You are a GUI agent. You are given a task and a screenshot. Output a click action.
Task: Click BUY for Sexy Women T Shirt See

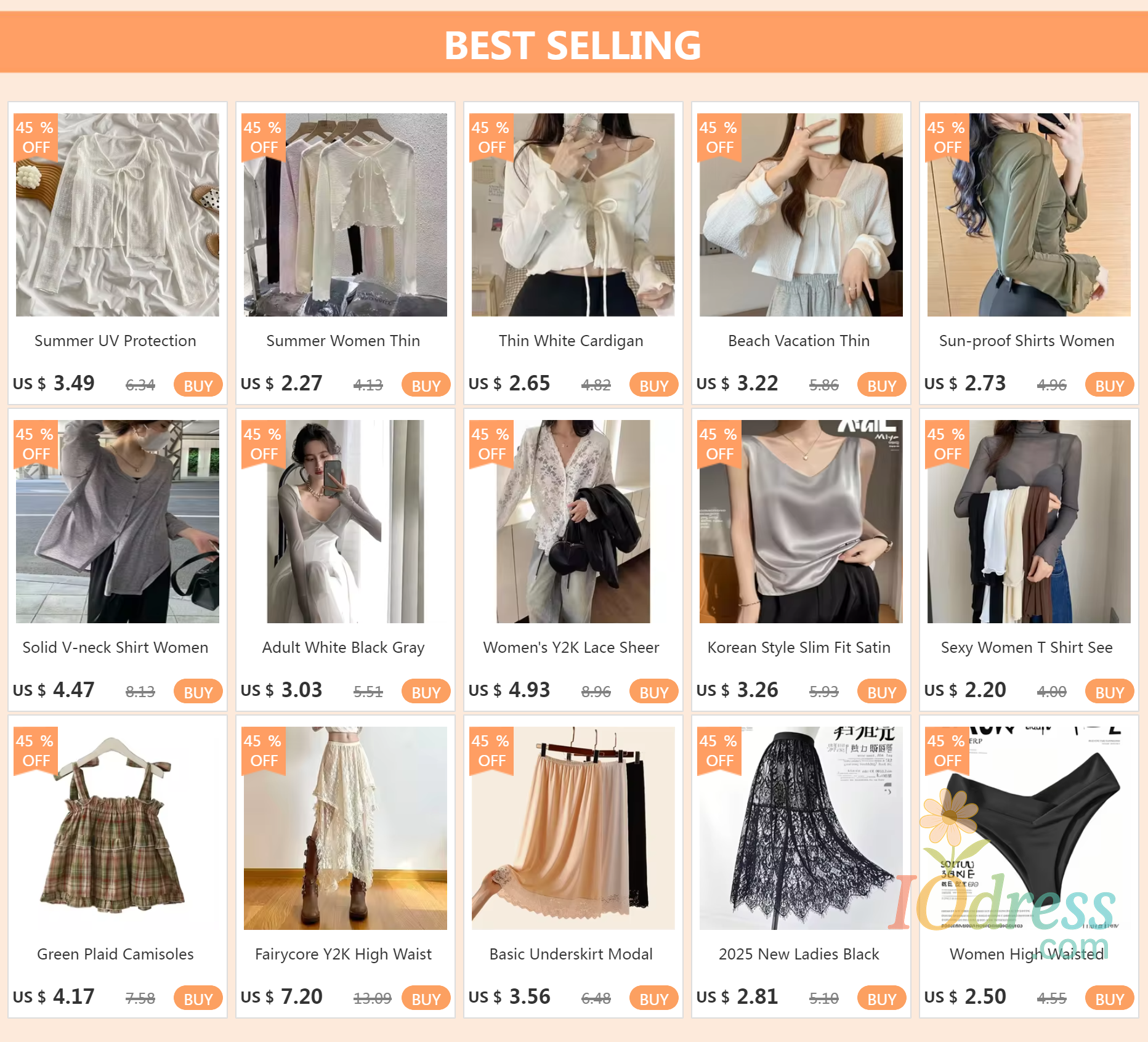click(1109, 692)
